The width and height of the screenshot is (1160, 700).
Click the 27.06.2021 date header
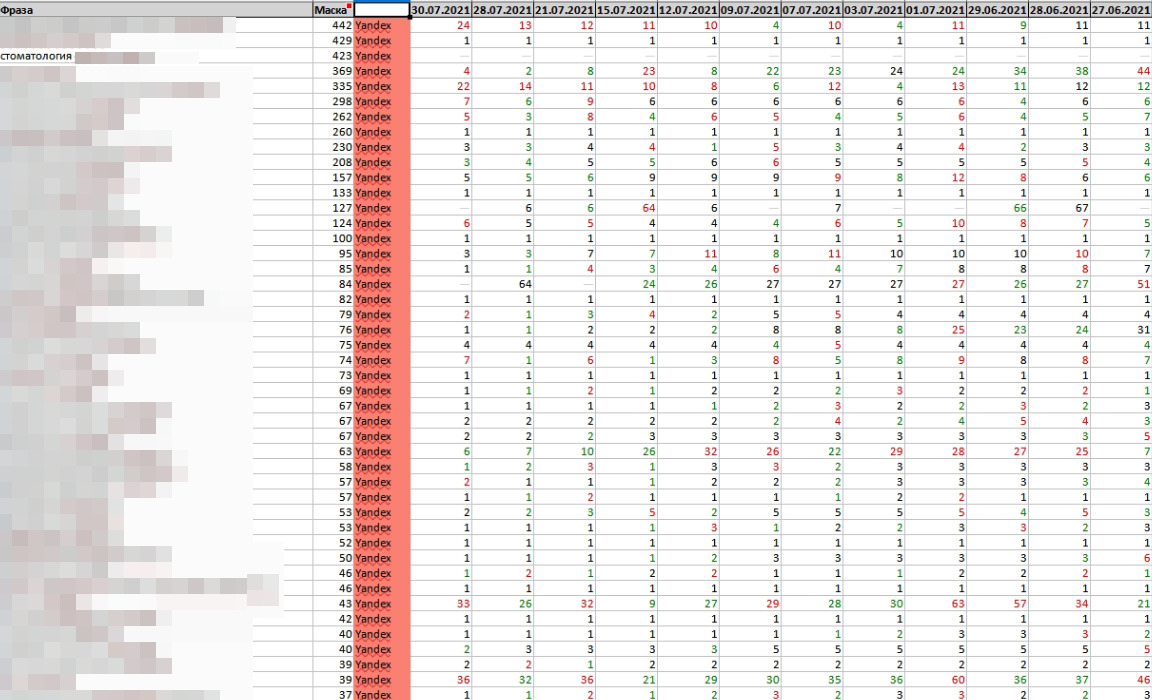1121,9
